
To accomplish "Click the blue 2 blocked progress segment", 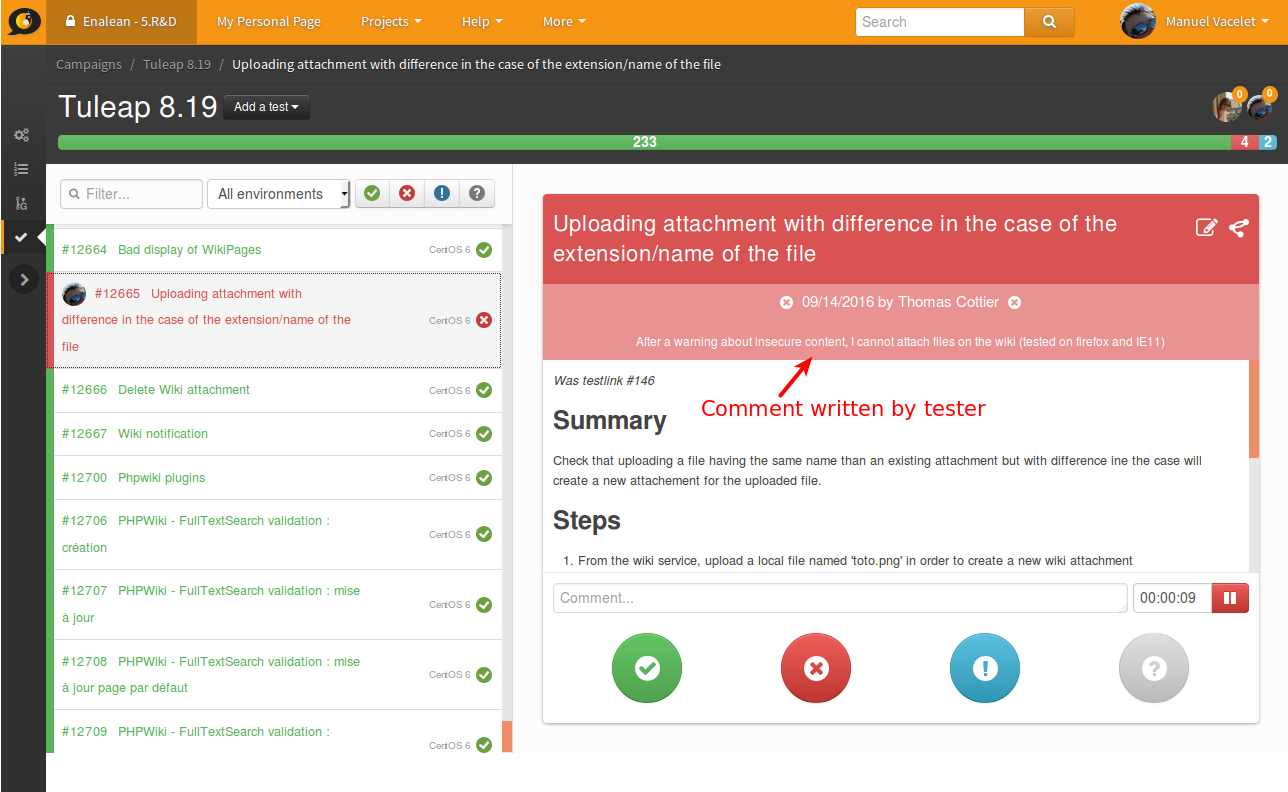I will (x=1268, y=142).
